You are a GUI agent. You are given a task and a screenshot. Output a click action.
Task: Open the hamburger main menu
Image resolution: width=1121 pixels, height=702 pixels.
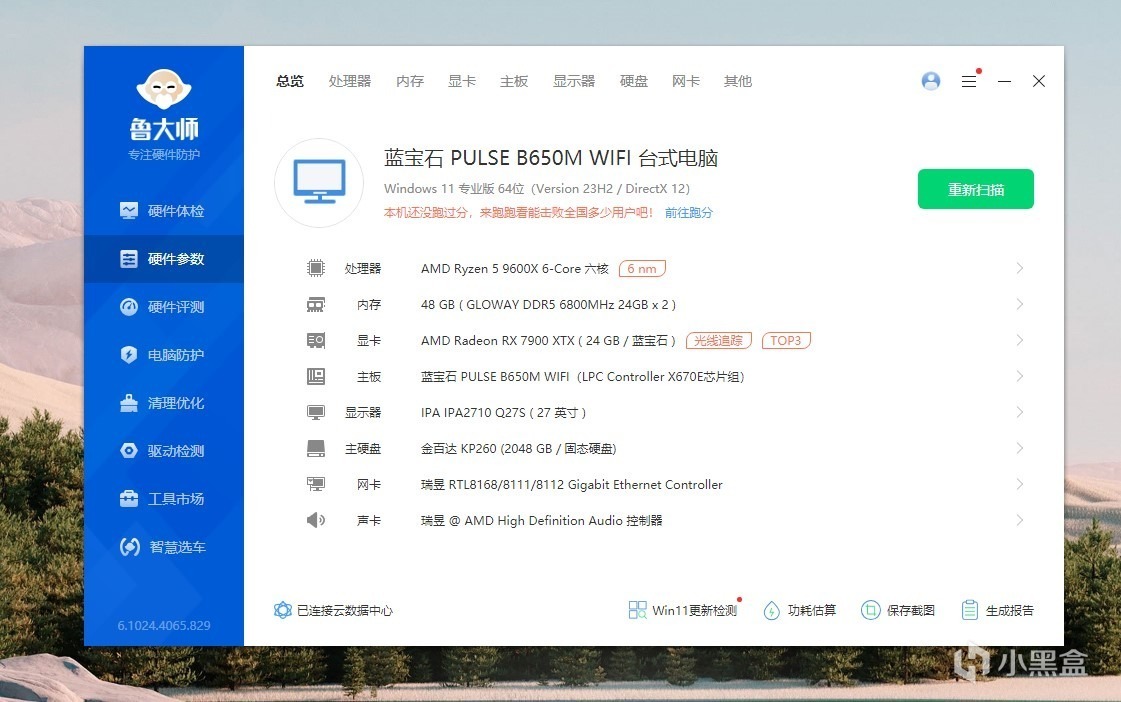coord(969,81)
